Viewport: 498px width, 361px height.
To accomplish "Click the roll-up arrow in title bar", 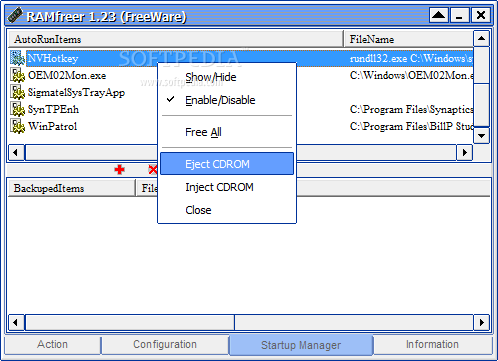I will [x=439, y=15].
